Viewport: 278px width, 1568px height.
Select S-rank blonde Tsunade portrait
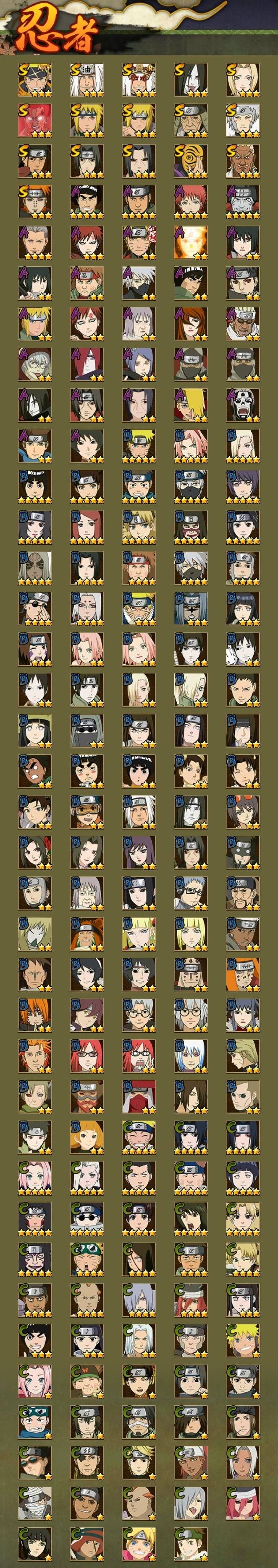pyautogui.click(x=243, y=80)
